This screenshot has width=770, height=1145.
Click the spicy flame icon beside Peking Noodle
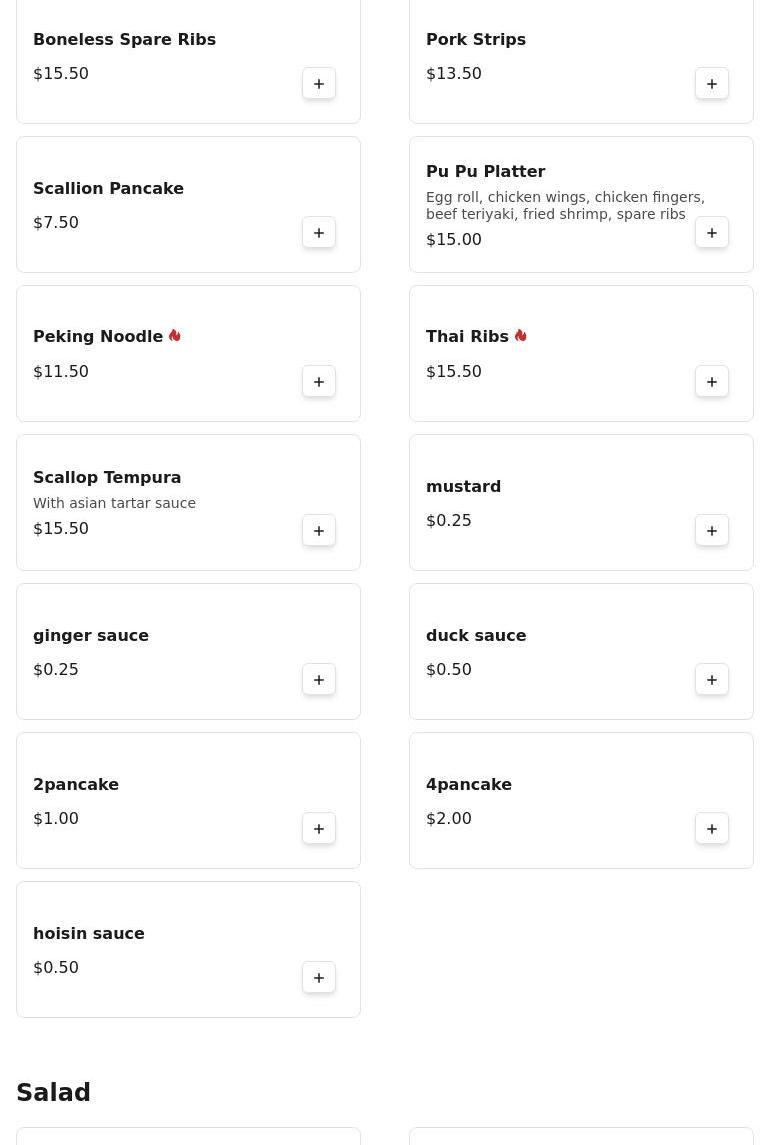[175, 336]
